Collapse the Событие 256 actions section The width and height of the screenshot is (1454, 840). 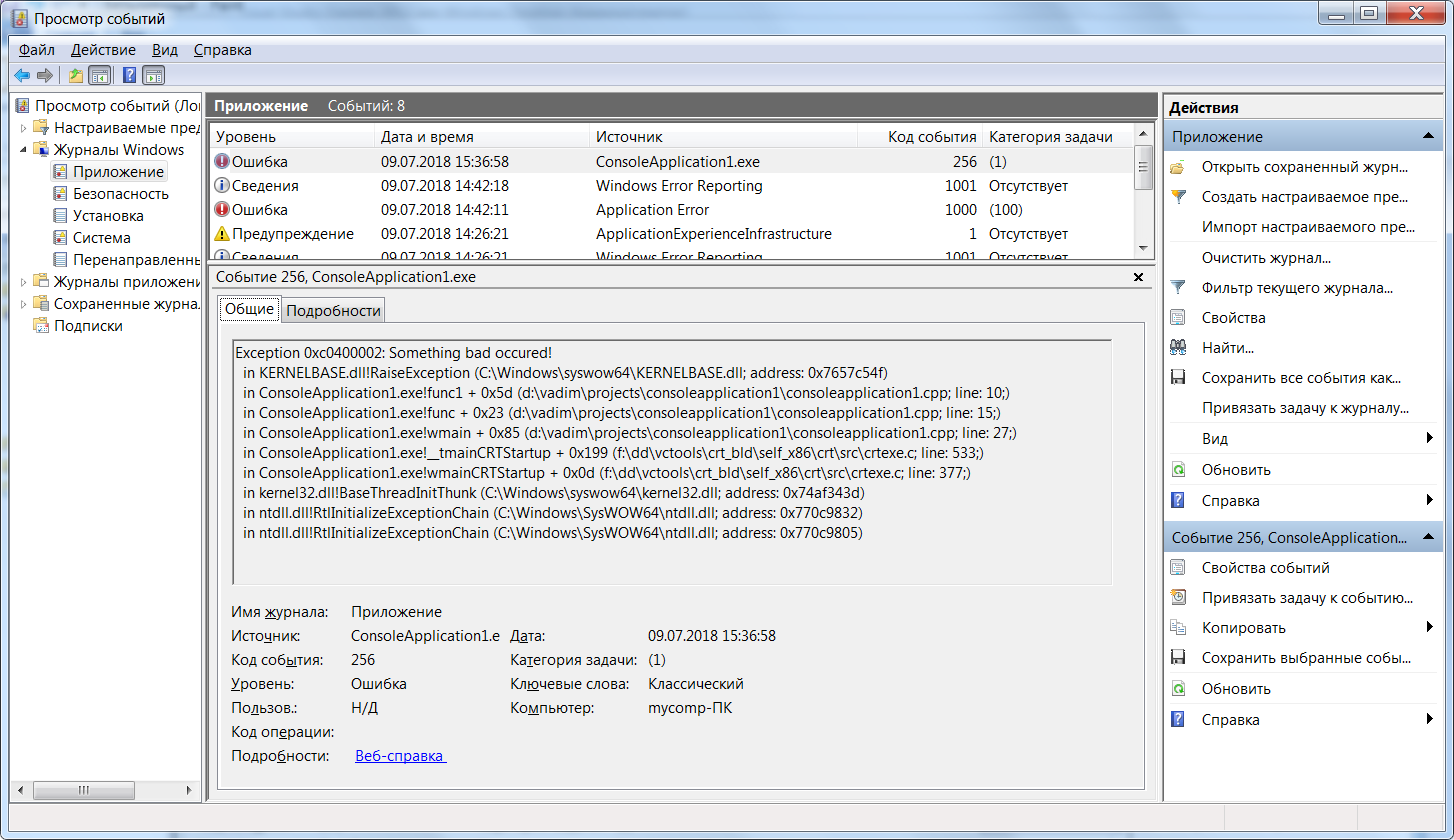[1428, 538]
